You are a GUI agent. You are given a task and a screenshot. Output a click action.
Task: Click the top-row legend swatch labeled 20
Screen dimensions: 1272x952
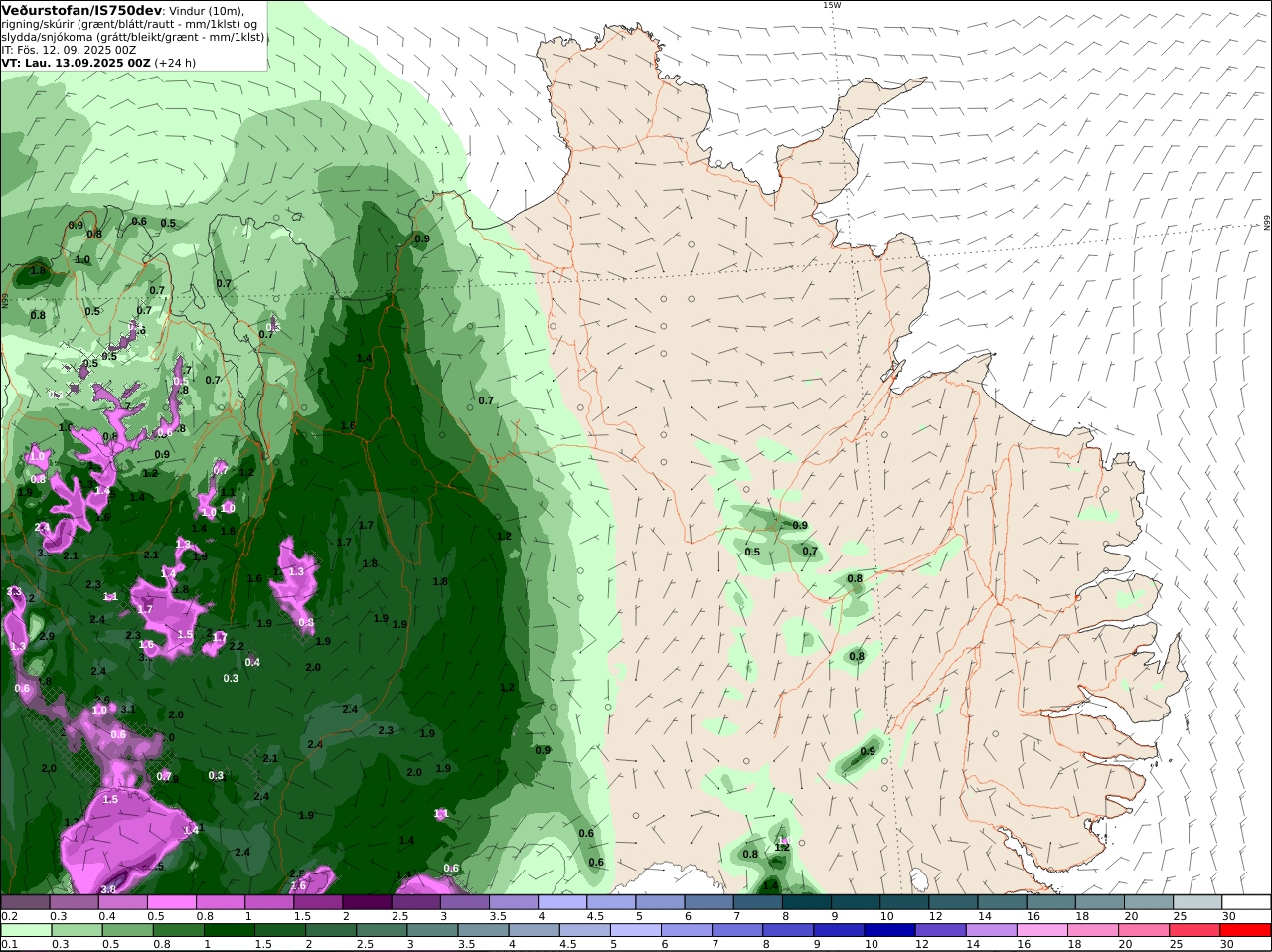coord(1149,902)
